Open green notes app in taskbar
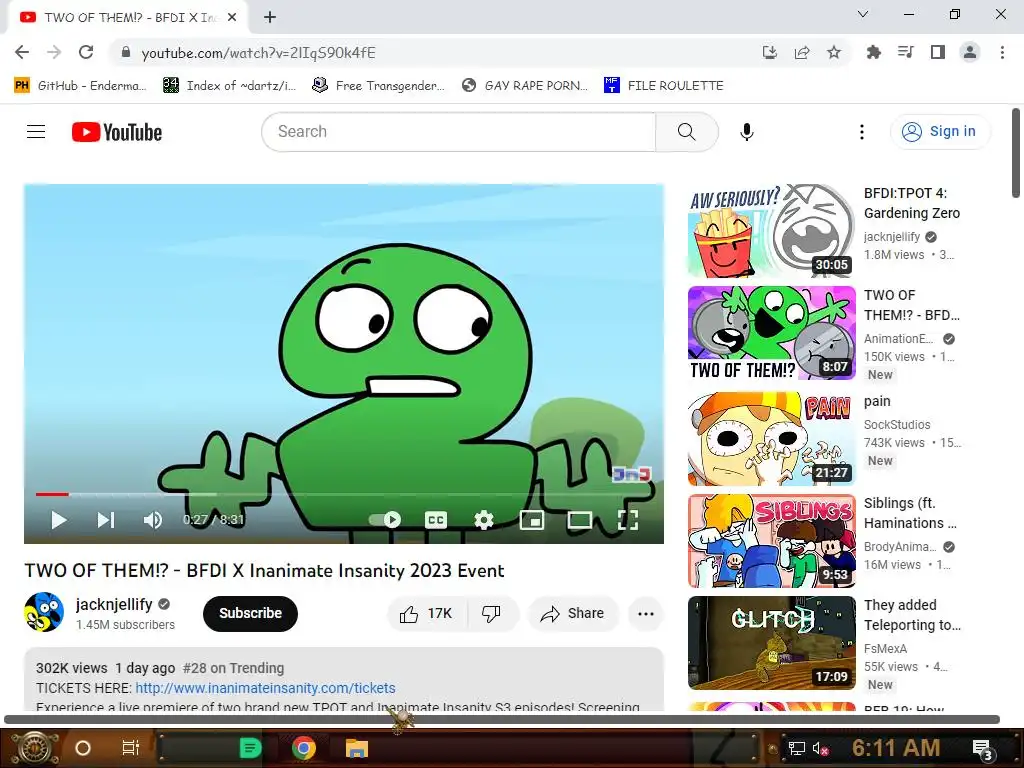This screenshot has width=1024, height=768. coord(250,748)
